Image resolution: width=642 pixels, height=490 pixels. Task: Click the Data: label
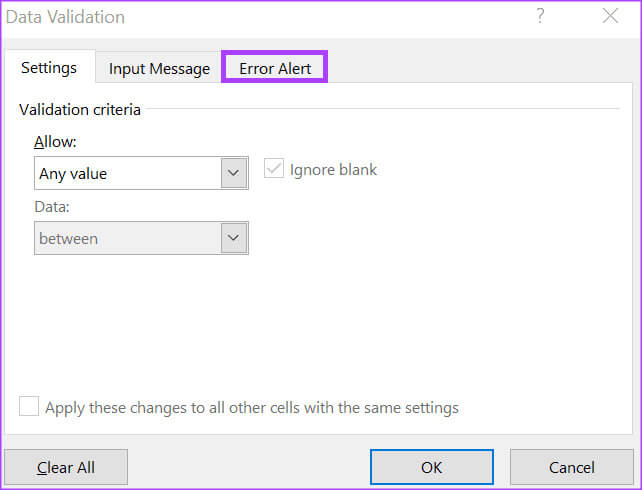pos(52,207)
